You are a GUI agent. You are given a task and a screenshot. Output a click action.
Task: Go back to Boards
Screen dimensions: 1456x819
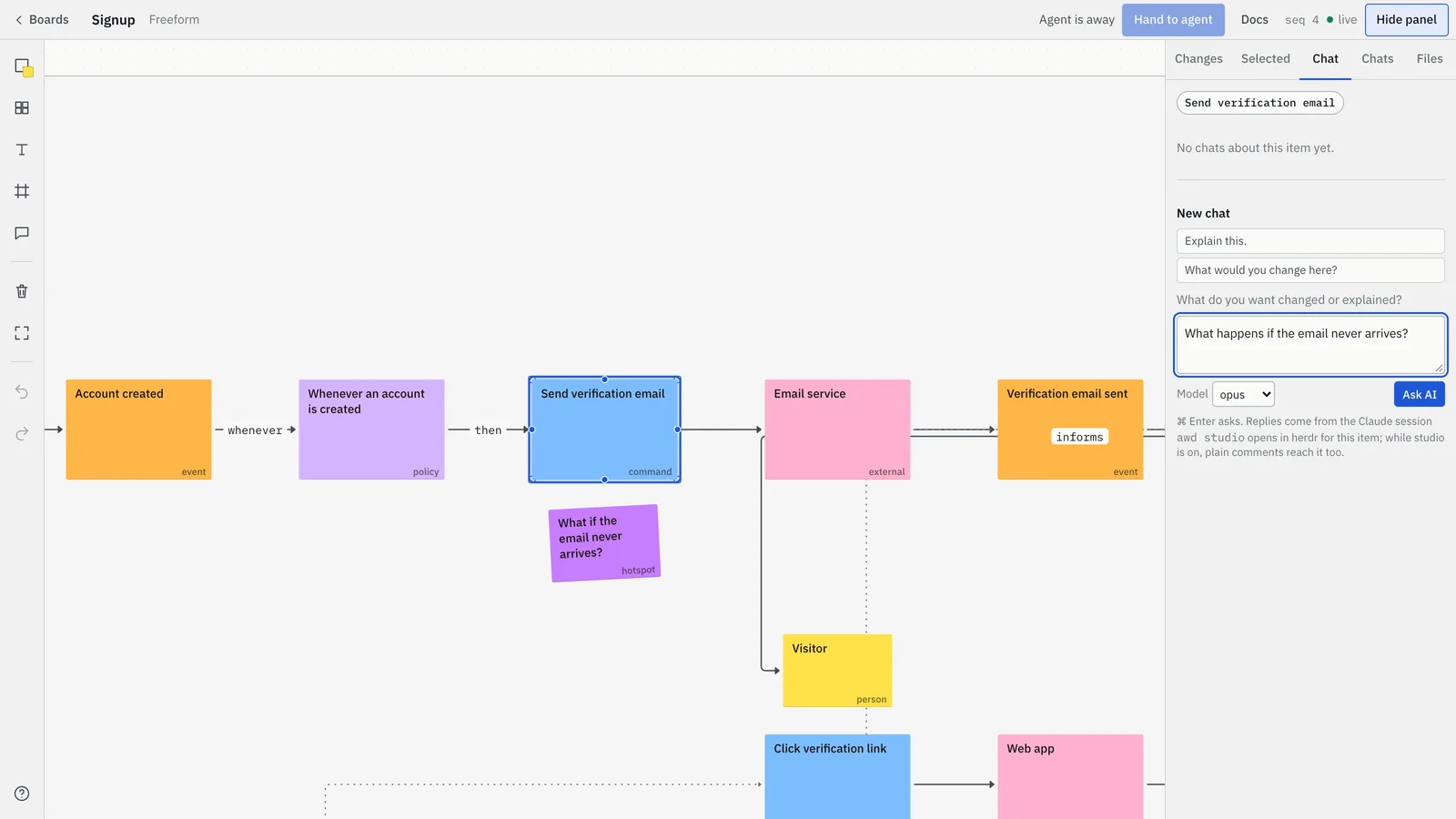[x=42, y=19]
